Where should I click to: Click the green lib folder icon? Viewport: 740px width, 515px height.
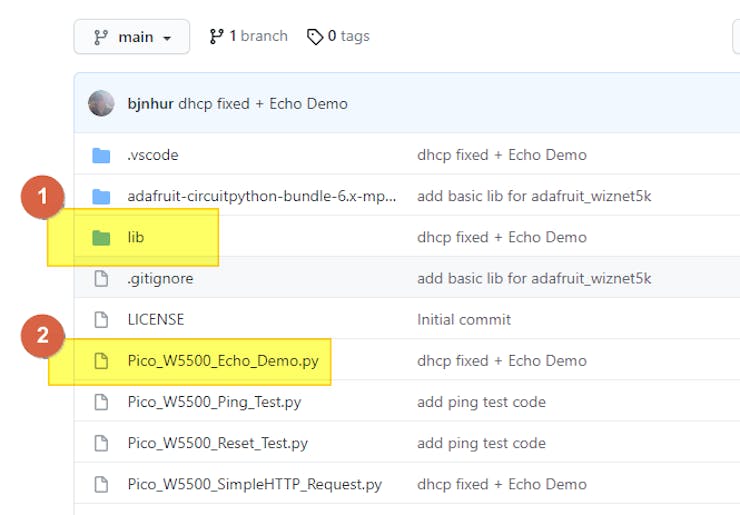pyautogui.click(x=101, y=237)
